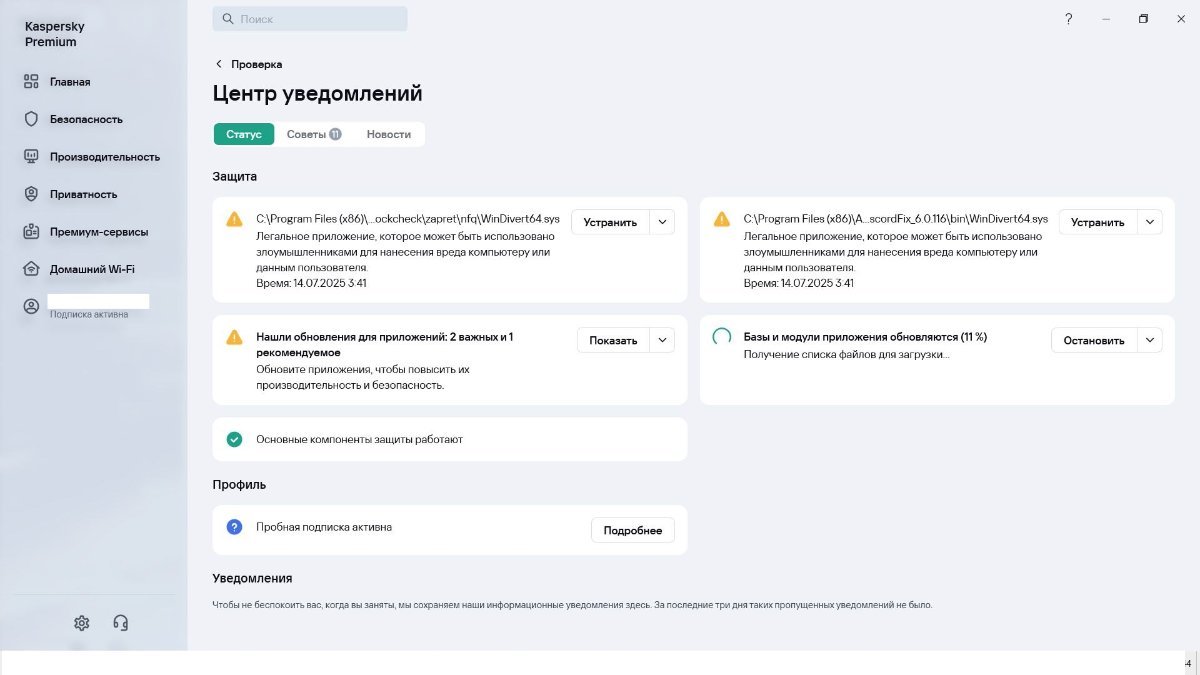Expand dropdown next to Остановить button
This screenshot has width=1200, height=675.
pyautogui.click(x=1150, y=340)
